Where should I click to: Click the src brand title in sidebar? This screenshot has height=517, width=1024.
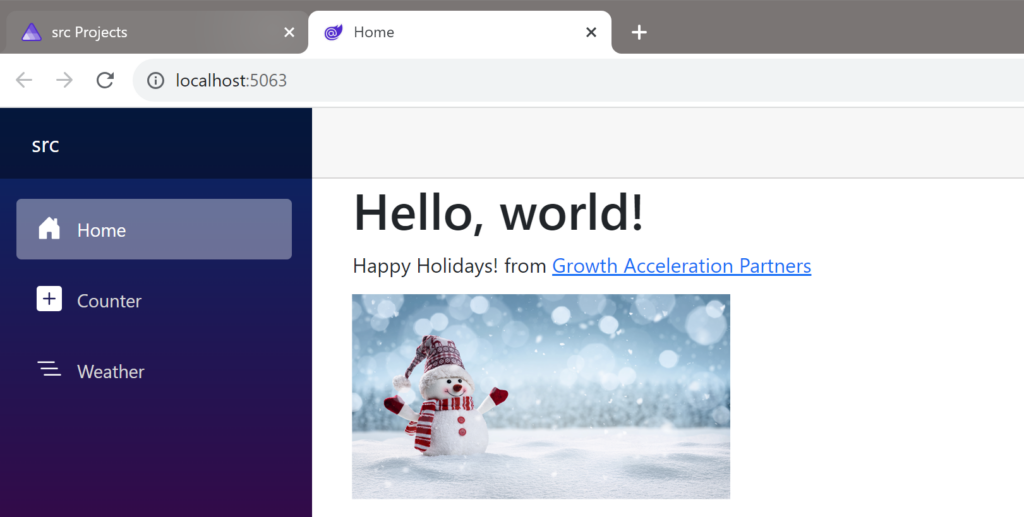(45, 145)
